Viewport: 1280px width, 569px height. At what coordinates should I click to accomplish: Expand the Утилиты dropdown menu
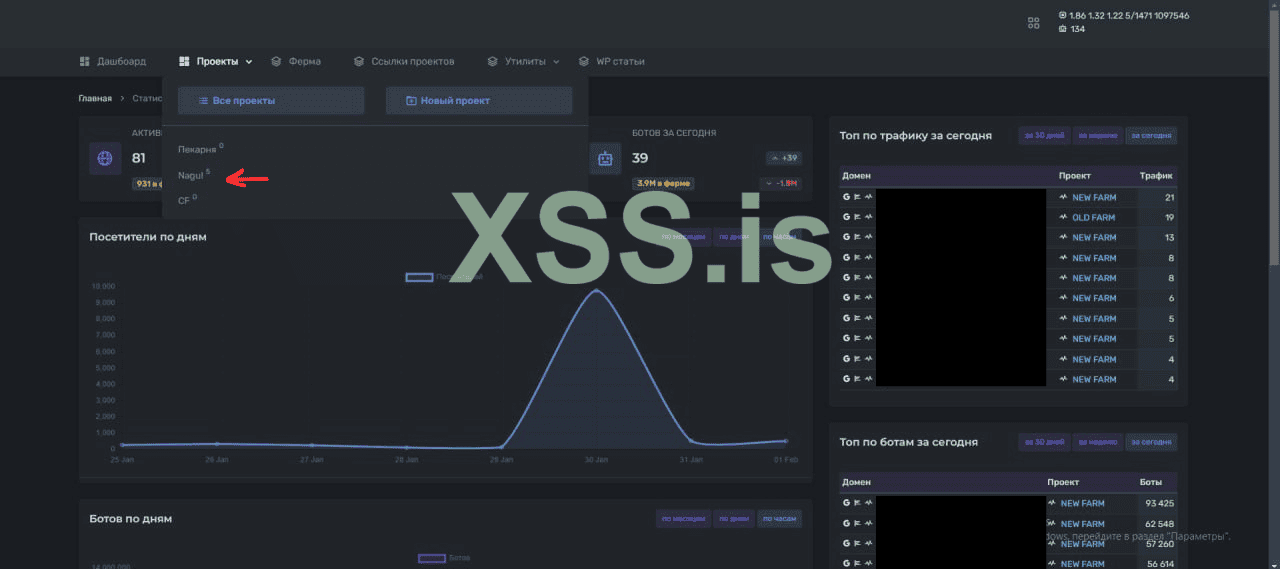pyautogui.click(x=523, y=62)
